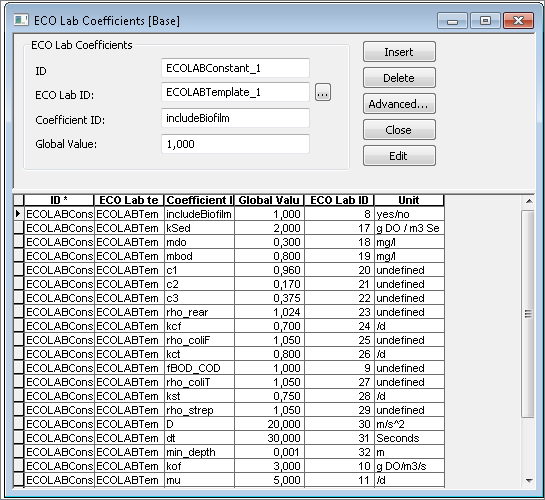Click the m/s^2 unit cell
This screenshot has width=545, height=500.
point(409,424)
